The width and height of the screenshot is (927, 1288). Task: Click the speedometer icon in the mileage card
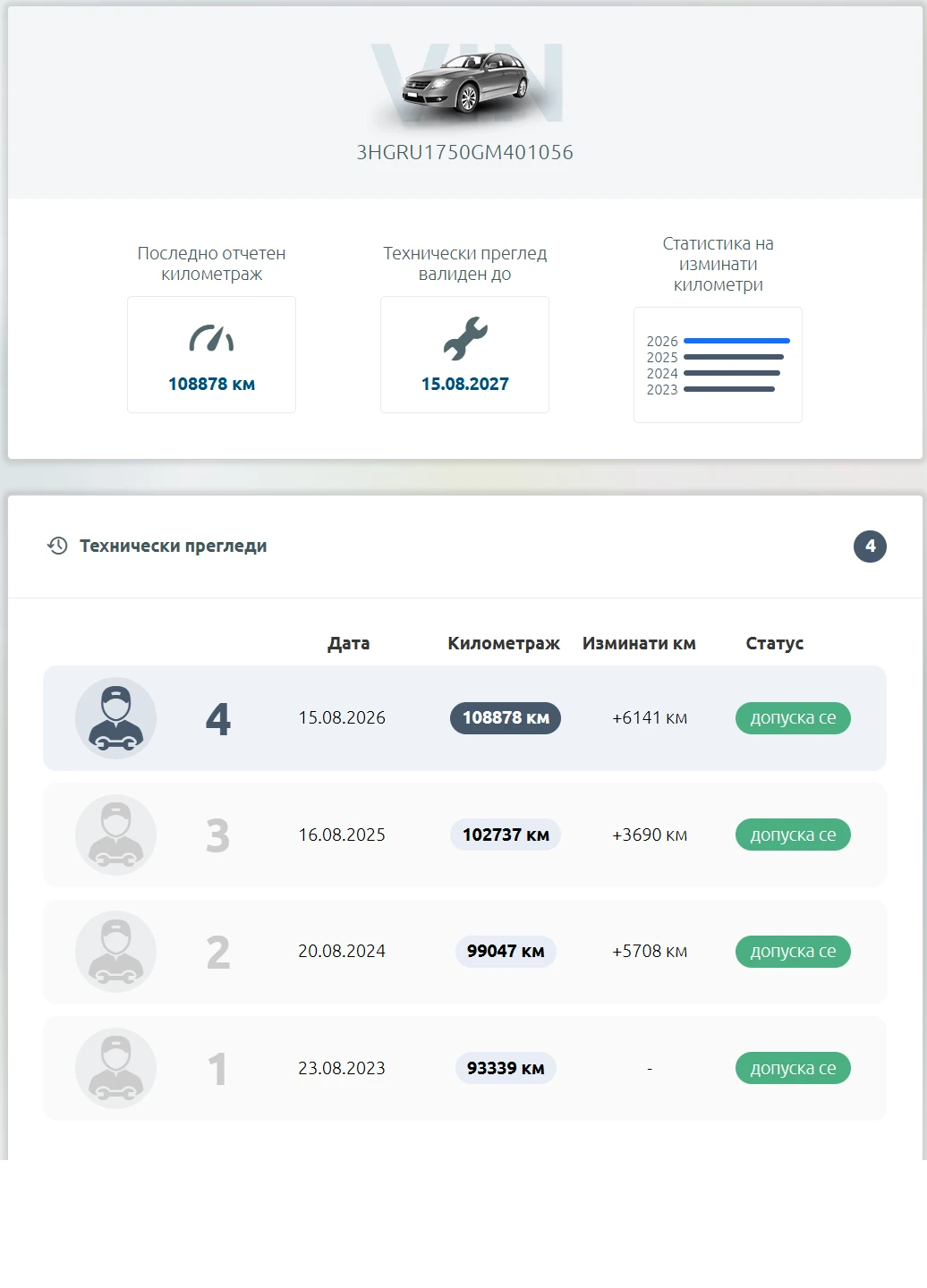(x=211, y=338)
